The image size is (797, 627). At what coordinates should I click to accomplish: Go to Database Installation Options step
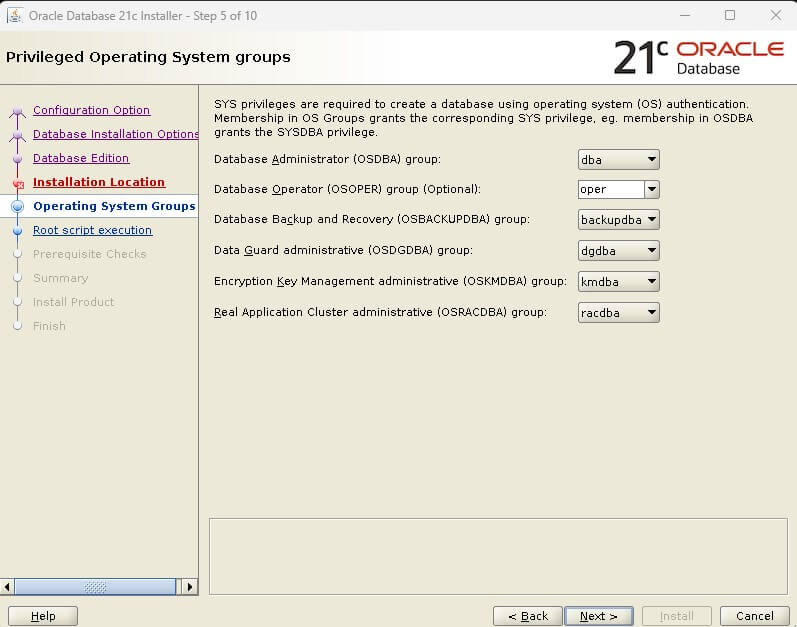click(115, 134)
